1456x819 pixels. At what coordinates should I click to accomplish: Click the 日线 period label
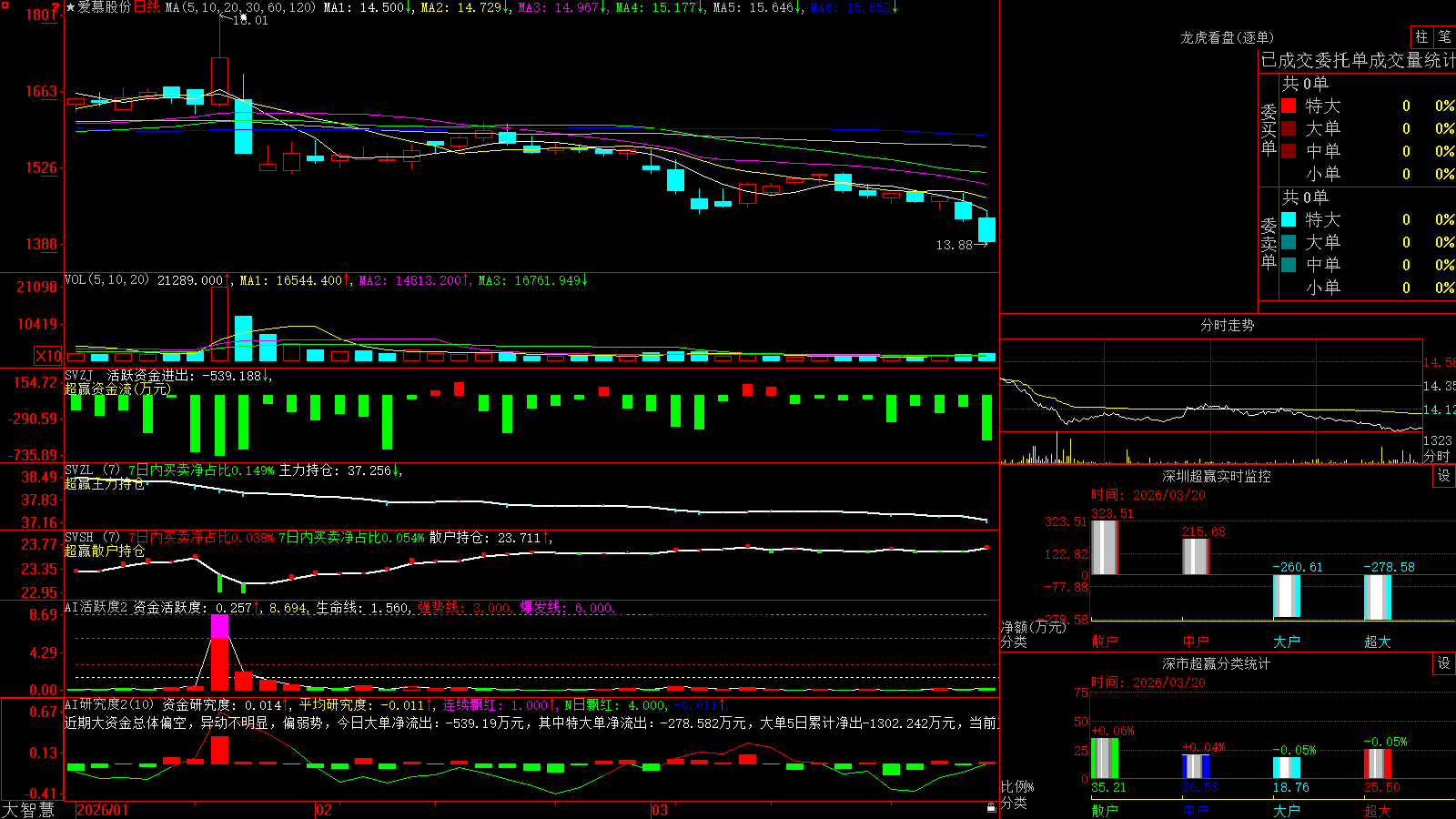coord(147,7)
